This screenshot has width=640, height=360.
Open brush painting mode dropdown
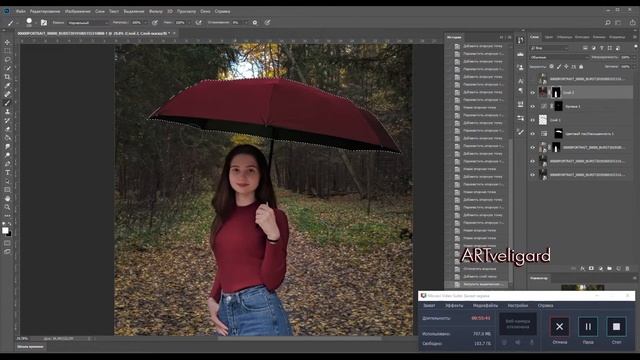[88, 22]
